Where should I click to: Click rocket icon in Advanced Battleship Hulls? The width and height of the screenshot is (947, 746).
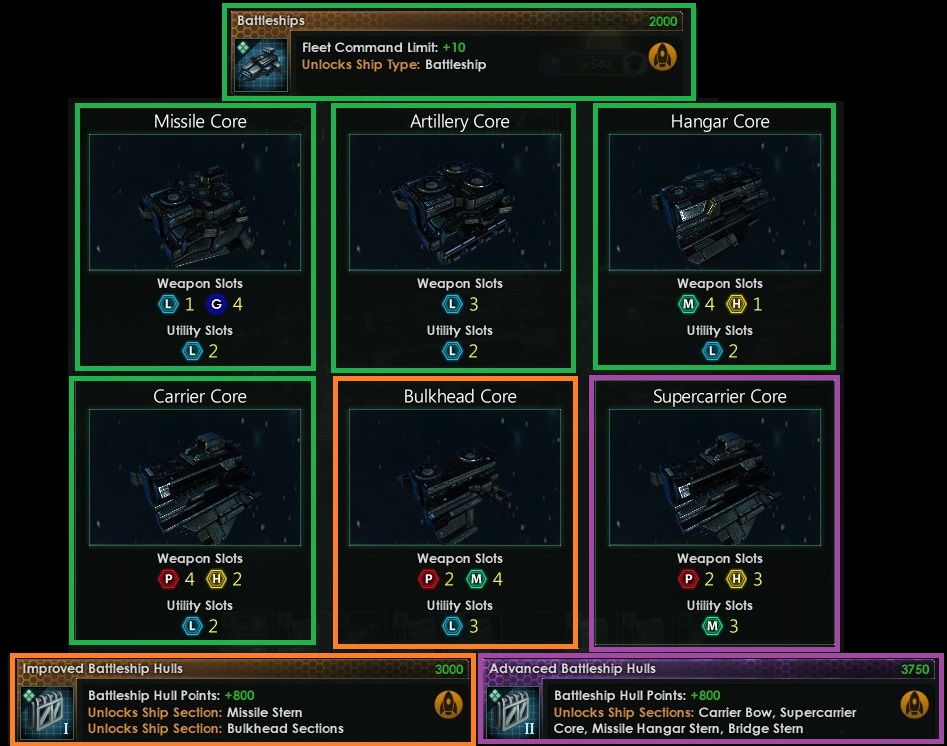tap(915, 704)
